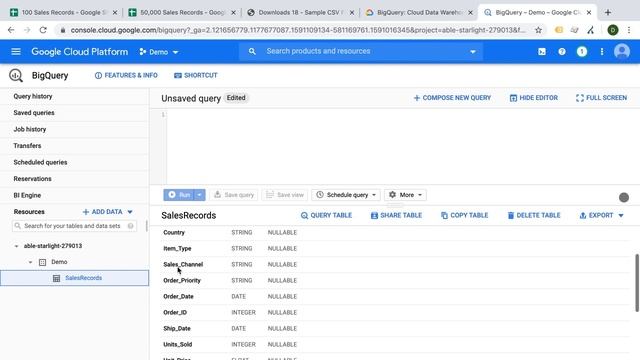Click COMPOSE NEW QUERY
Viewport: 640px width, 360px height.
point(452,98)
